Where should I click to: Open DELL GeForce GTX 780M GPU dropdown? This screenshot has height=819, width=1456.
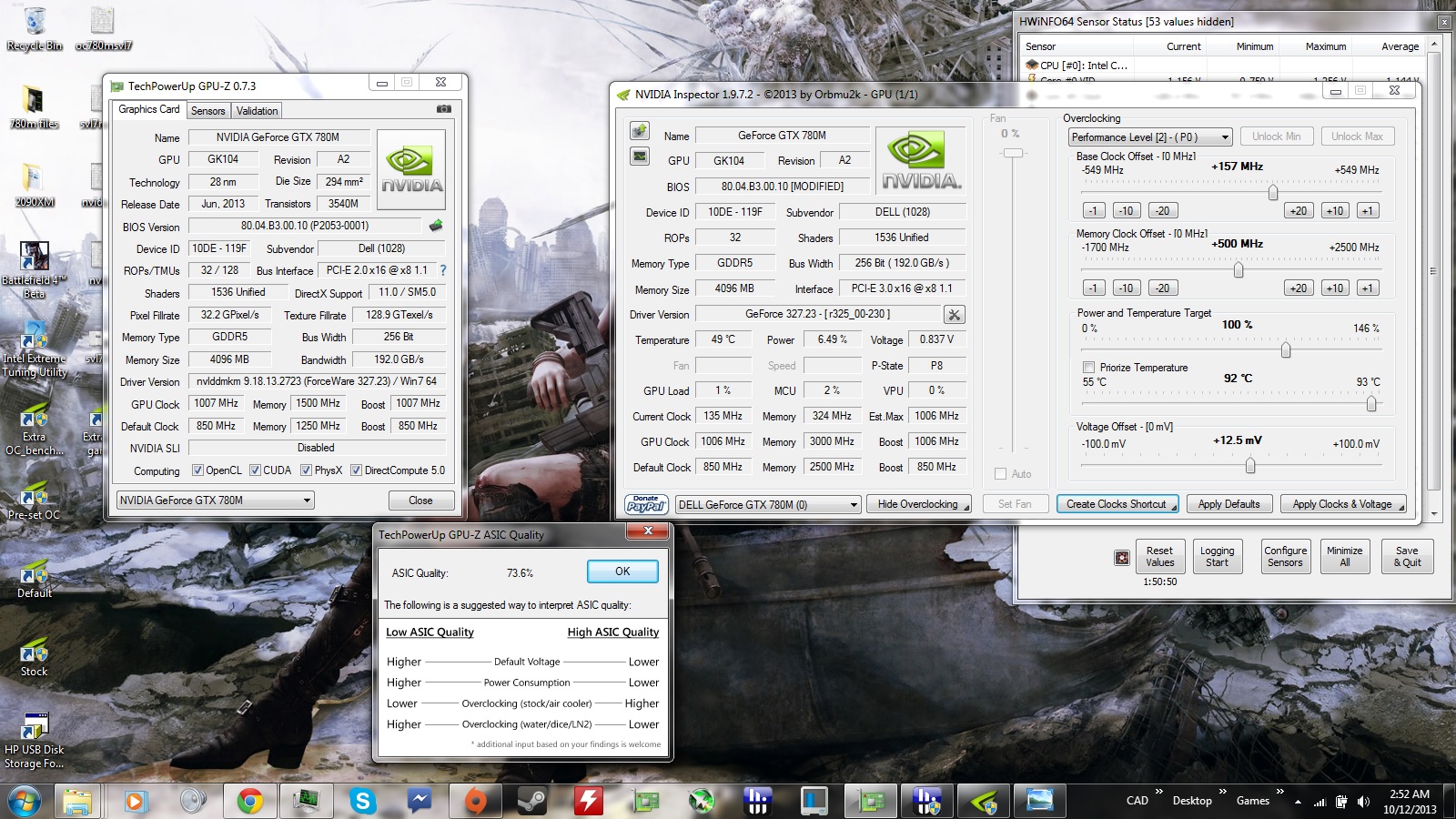pyautogui.click(x=768, y=505)
